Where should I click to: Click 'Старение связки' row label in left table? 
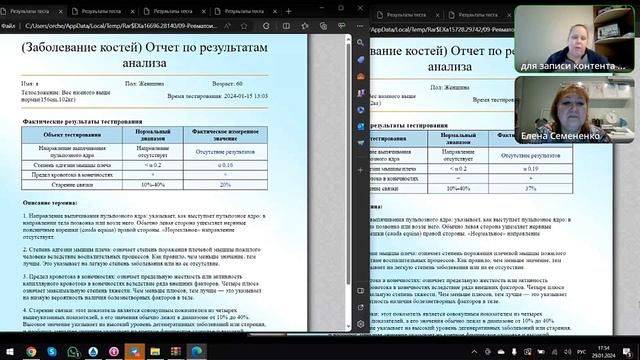[x=72, y=184]
